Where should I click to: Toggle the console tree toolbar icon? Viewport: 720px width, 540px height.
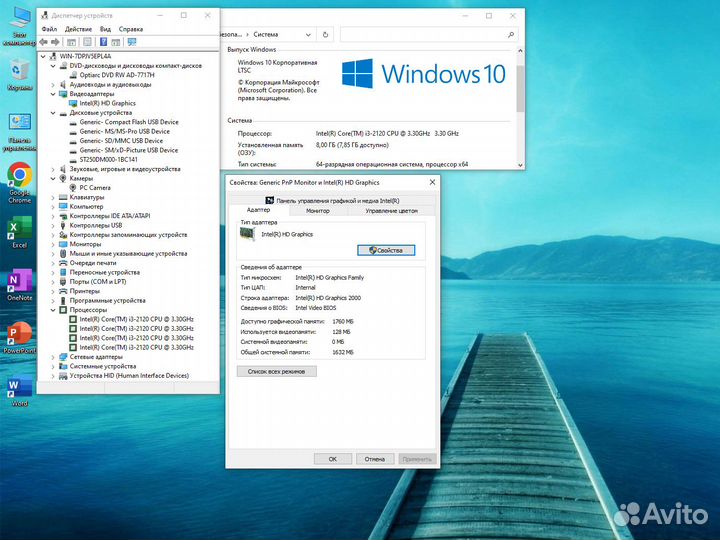[71, 42]
